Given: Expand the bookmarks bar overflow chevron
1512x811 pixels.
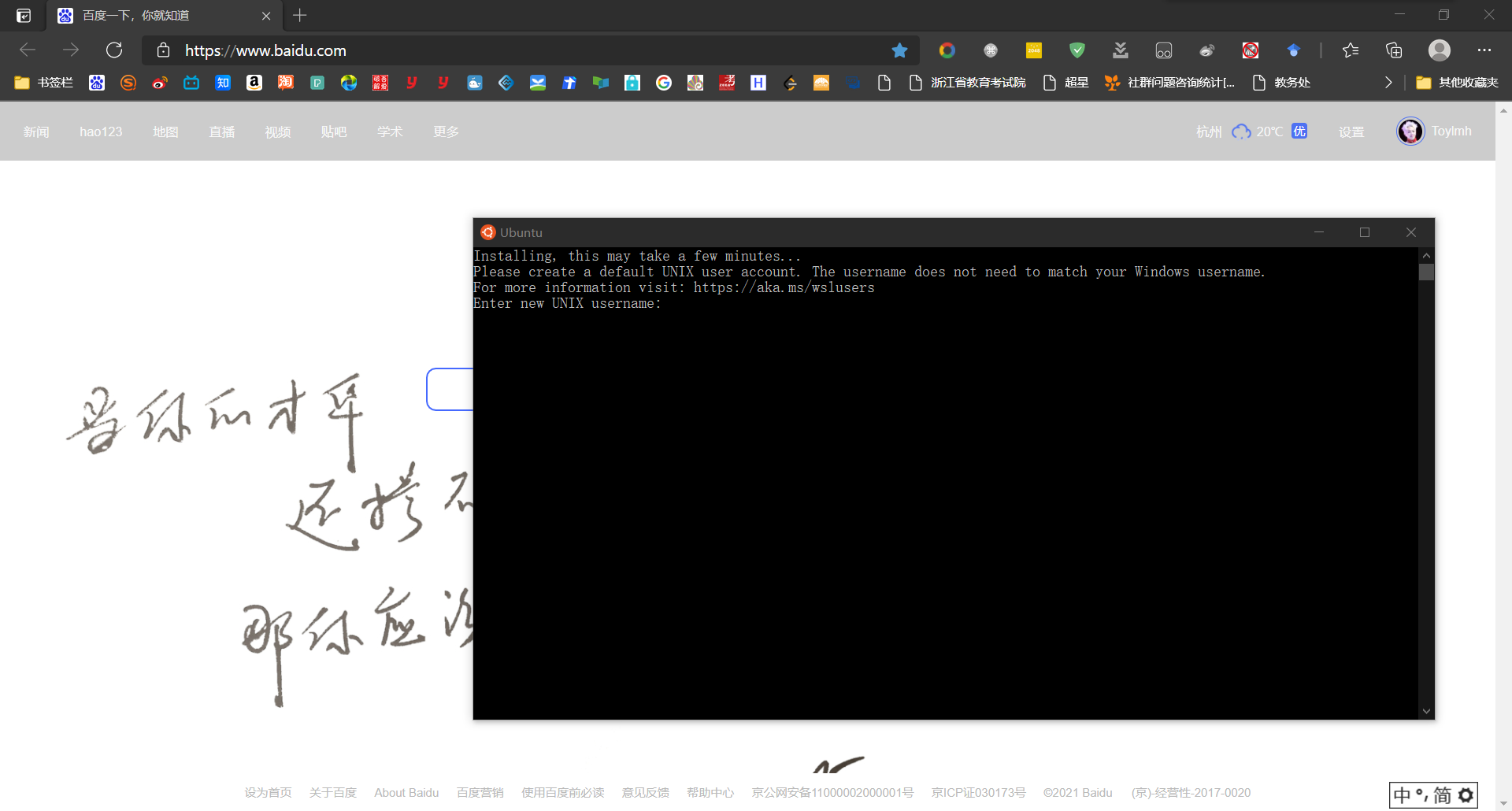Looking at the screenshot, I should (1388, 83).
